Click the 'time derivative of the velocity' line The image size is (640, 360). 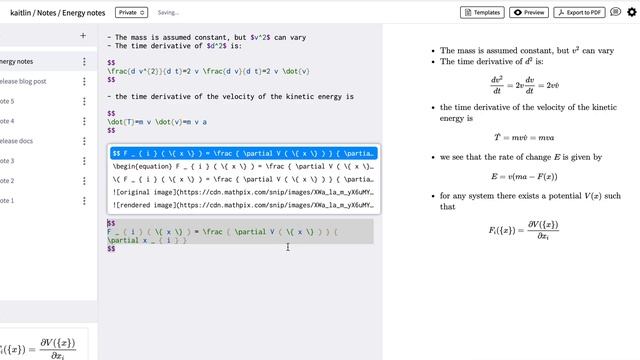coord(231,97)
